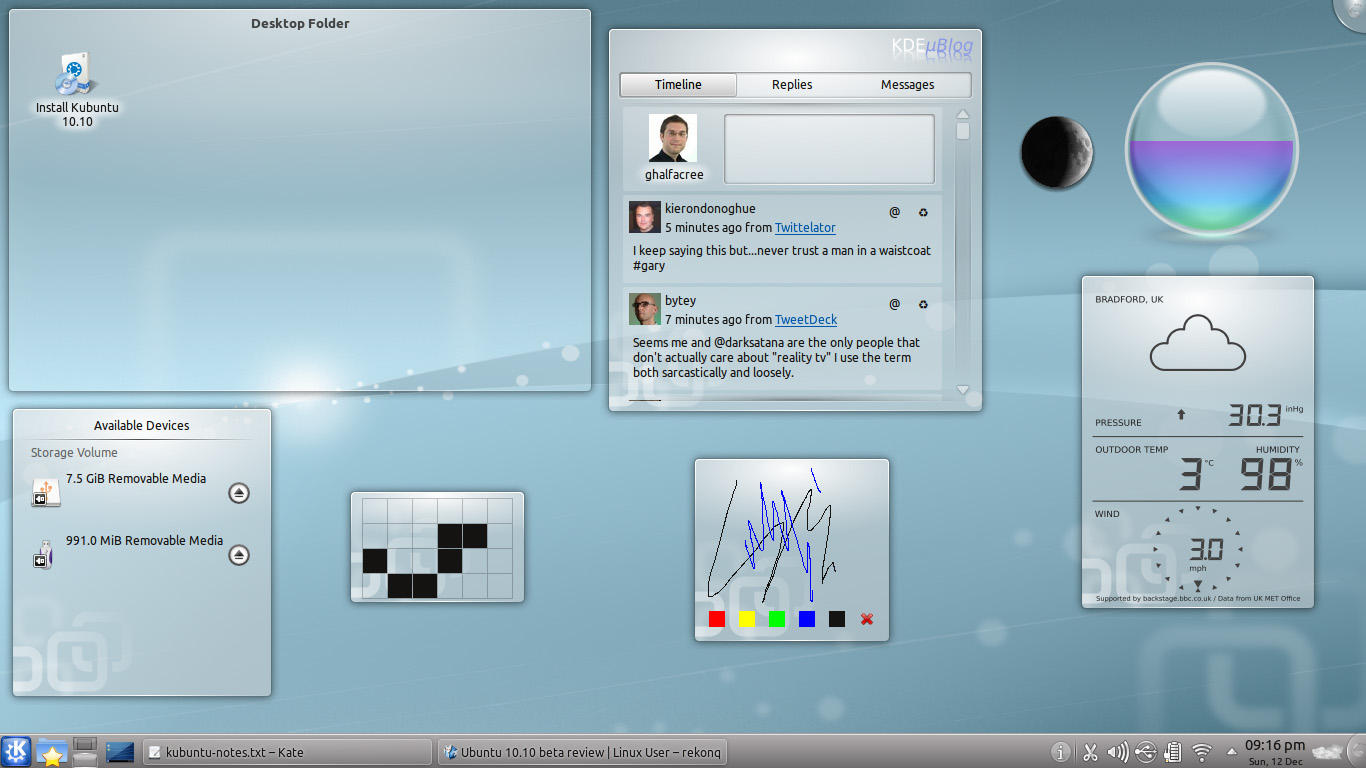Viewport: 1366px width, 768px height.
Task: Click the Desktop Folder title
Action: [300, 24]
